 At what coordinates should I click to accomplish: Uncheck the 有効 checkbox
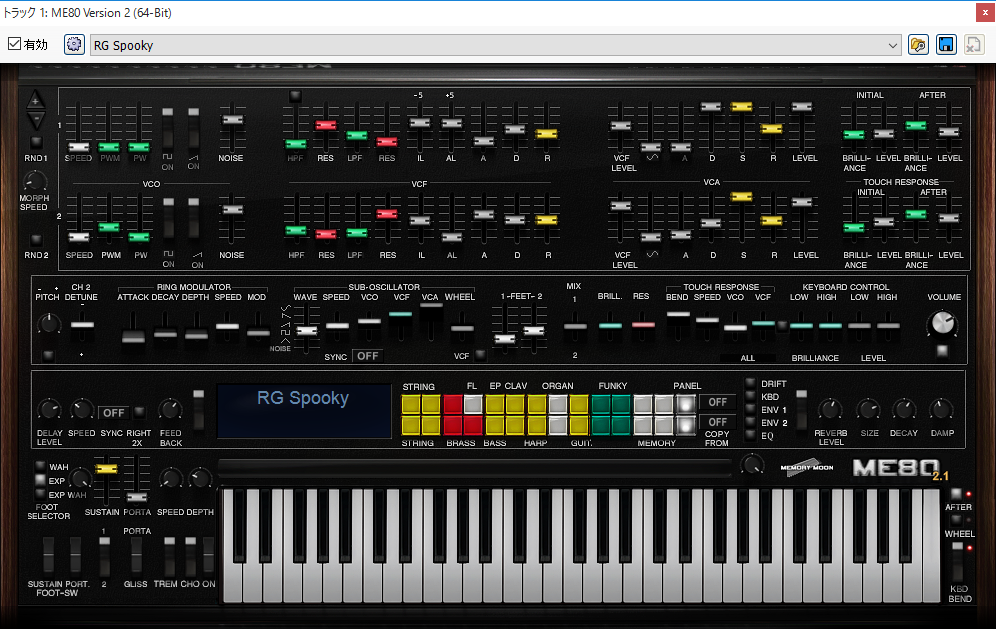14,44
